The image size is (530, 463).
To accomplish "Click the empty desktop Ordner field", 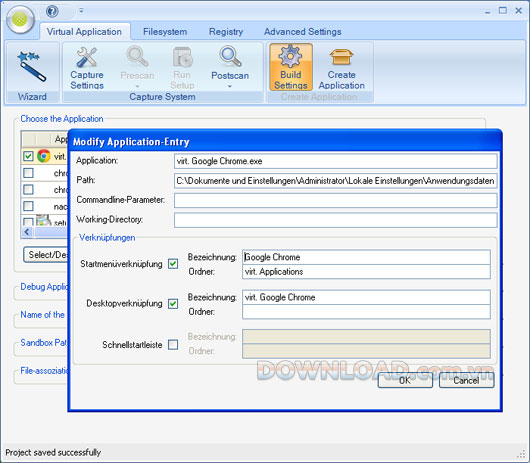I will pos(366,312).
